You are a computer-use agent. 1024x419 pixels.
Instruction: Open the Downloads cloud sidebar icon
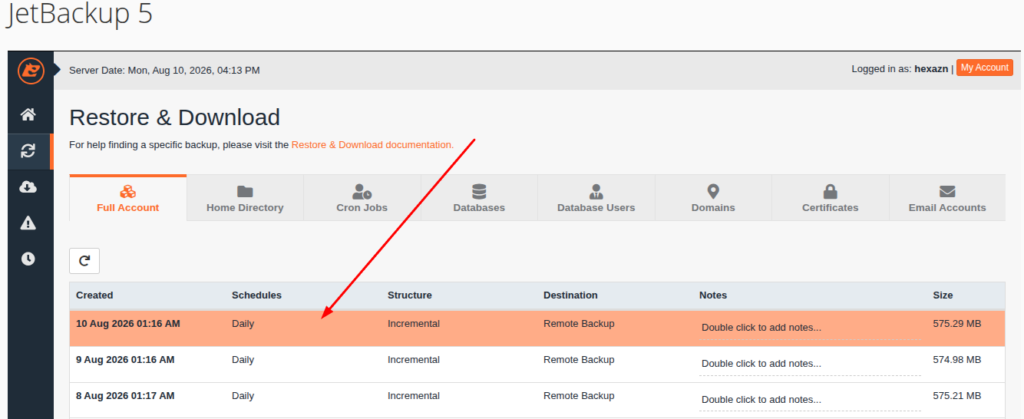coord(27,187)
